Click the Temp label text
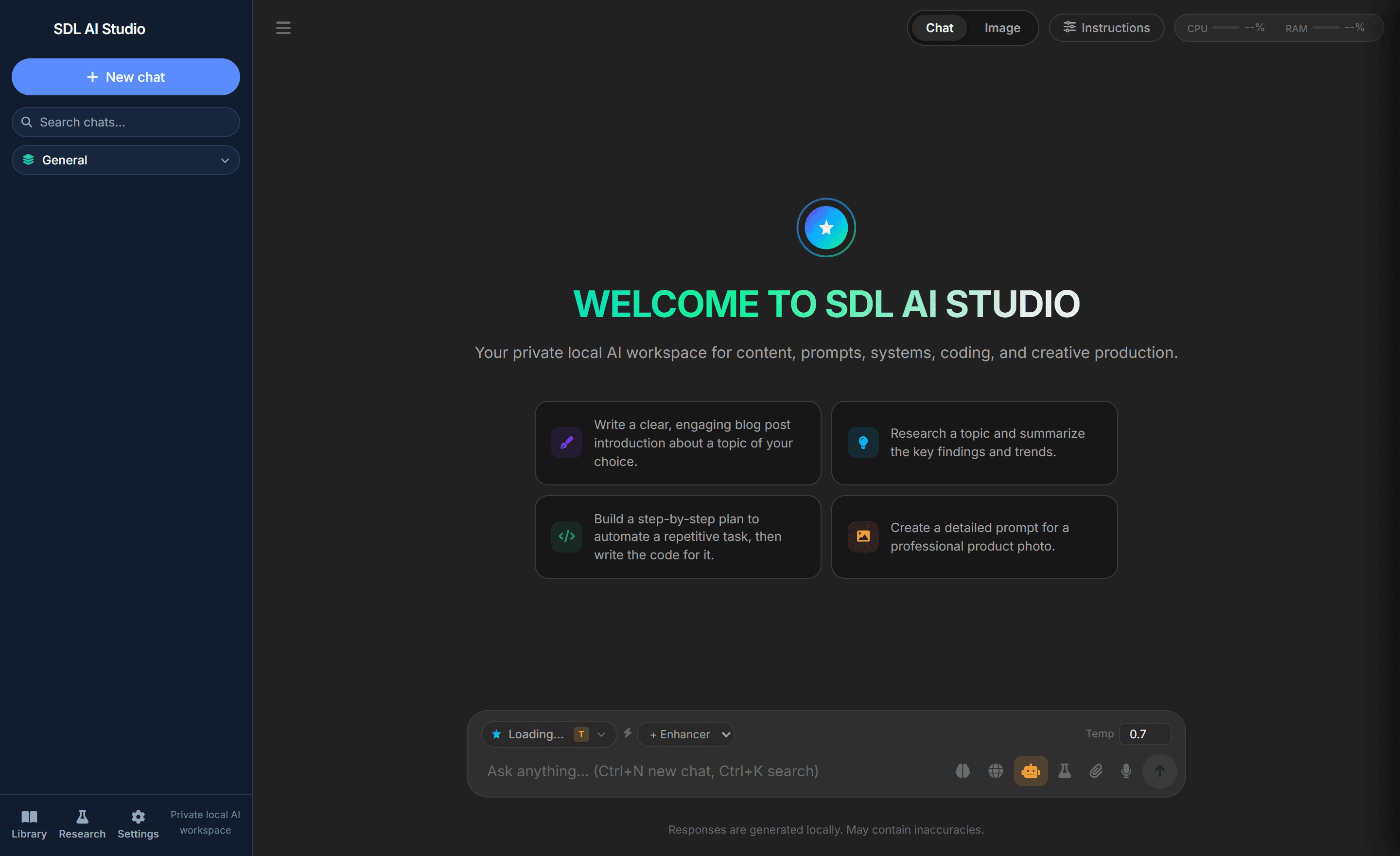This screenshot has height=856, width=1400. pyautogui.click(x=1100, y=733)
